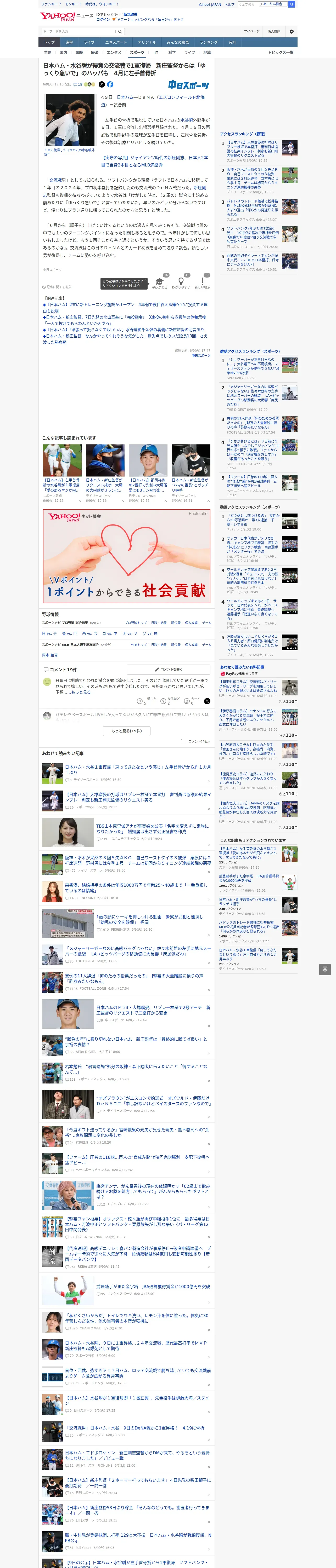Open the 'みんなの意見' navigation tab

[177, 43]
